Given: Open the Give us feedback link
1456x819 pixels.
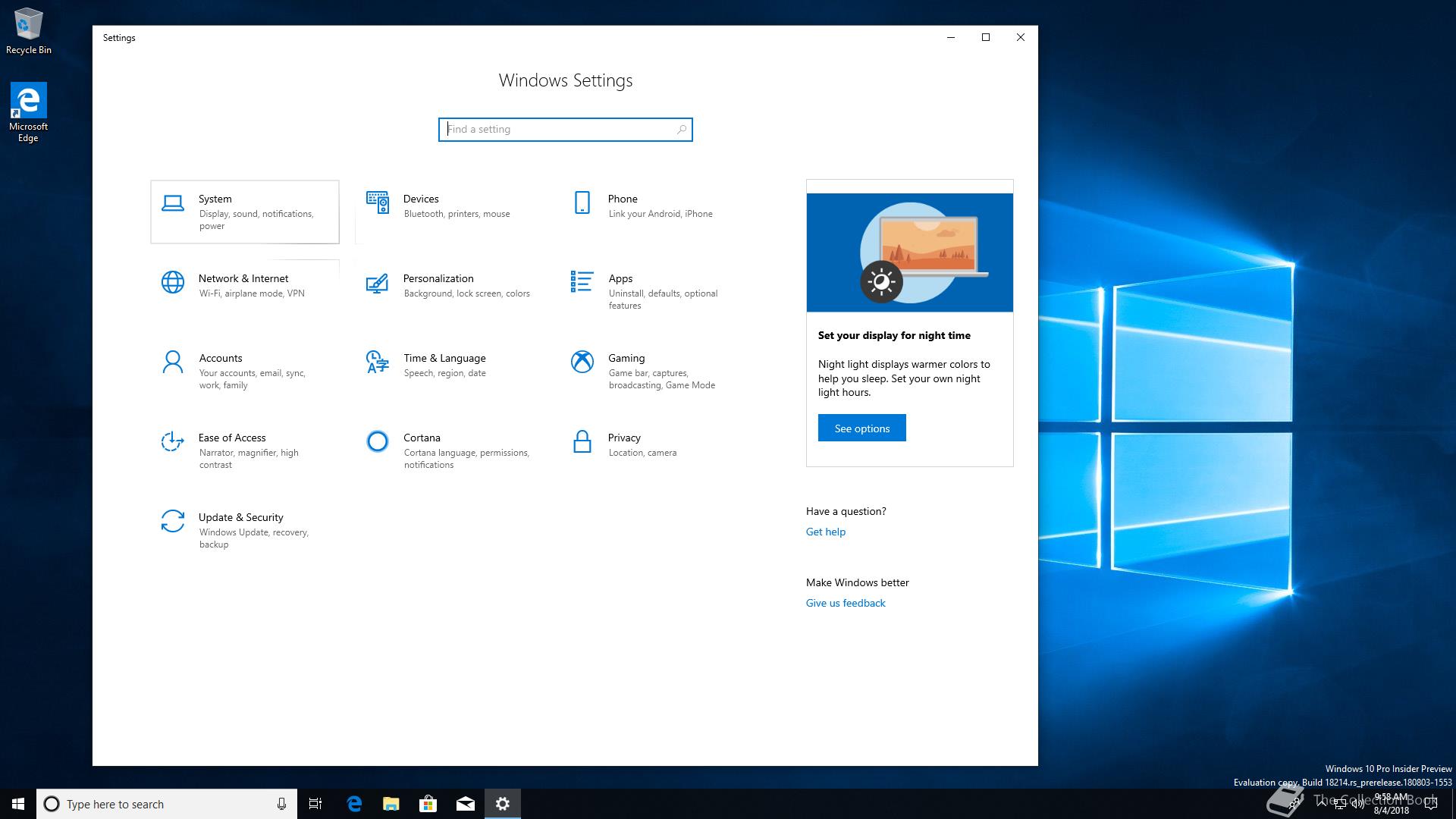Looking at the screenshot, I should coord(846,604).
